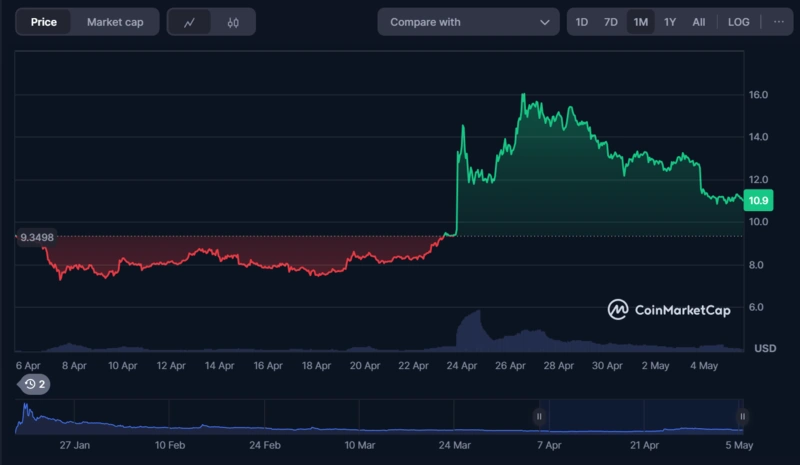Switch to the Market cap tab
The image size is (800, 465).
coord(114,22)
